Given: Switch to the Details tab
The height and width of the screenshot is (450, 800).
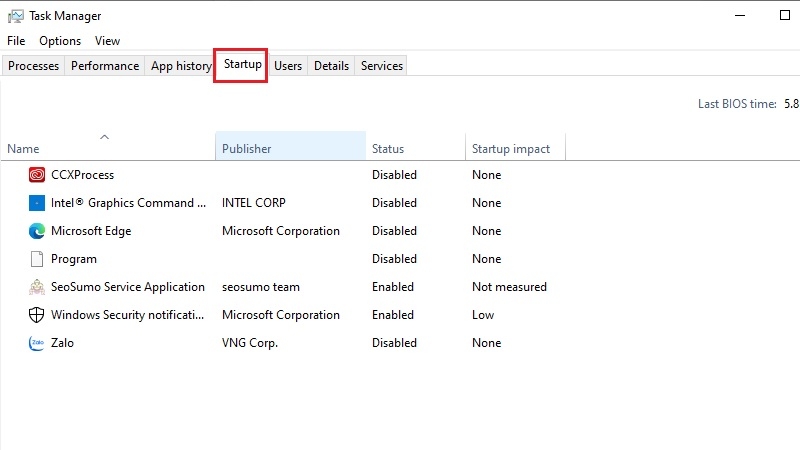Looking at the screenshot, I should [x=331, y=66].
